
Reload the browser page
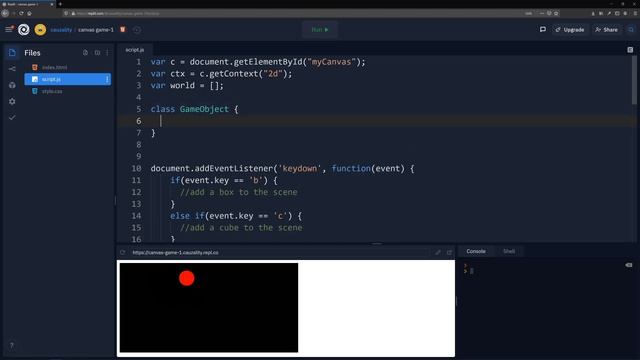pos(21,13)
